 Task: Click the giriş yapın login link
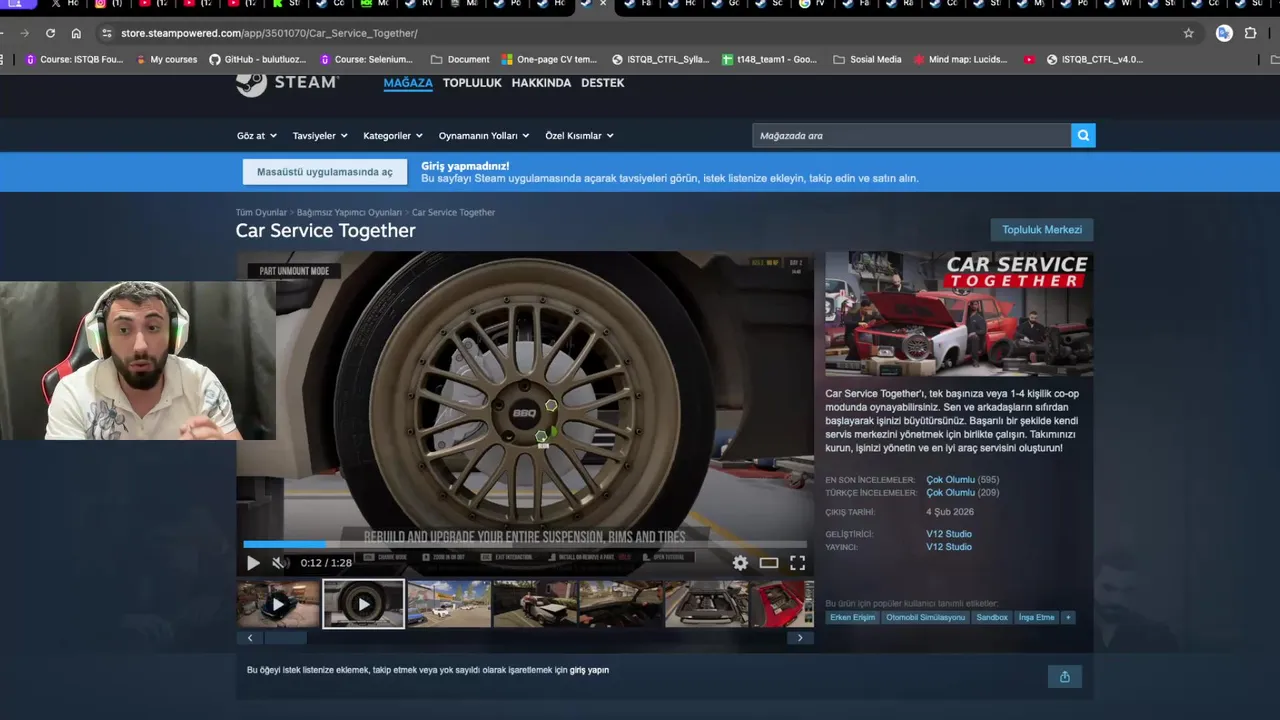tap(589, 670)
